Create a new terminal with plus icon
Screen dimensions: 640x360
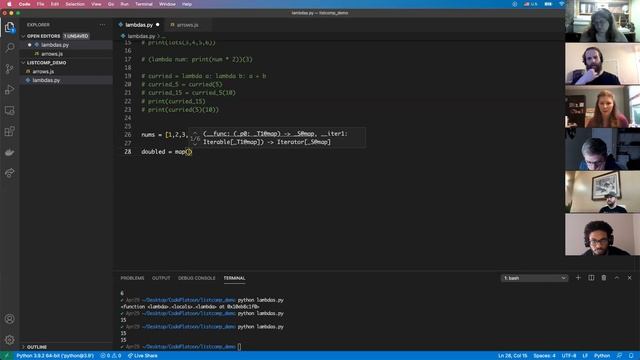(x=578, y=278)
